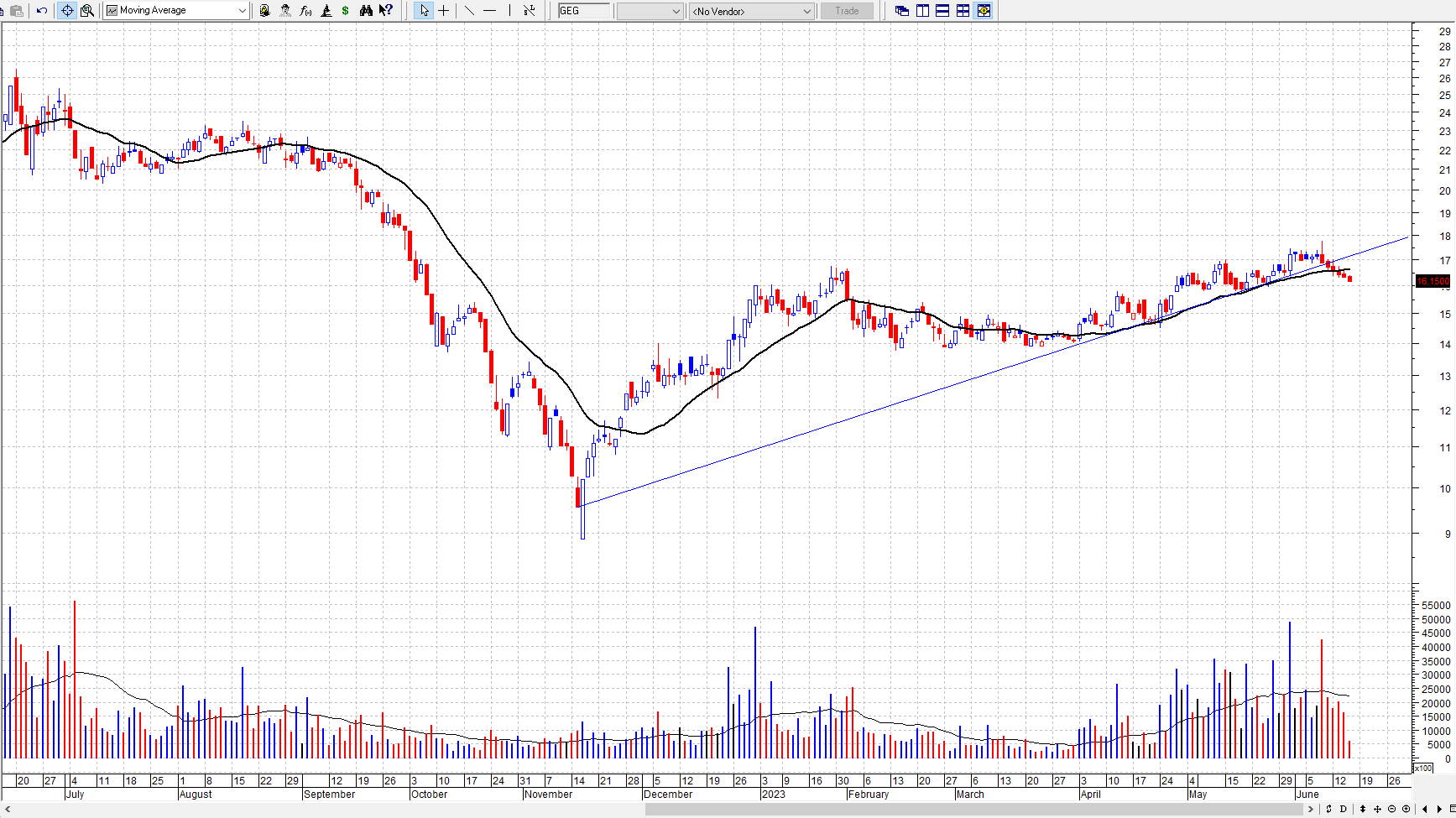Select the horizontal line drawing tool
The image size is (1456, 818).
pyautogui.click(x=489, y=11)
